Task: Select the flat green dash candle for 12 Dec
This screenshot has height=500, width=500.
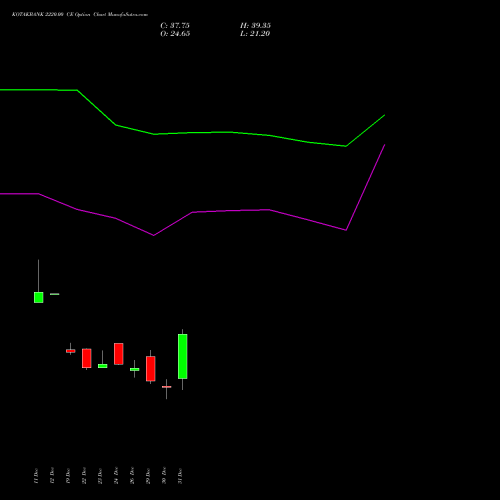Action: tap(55, 294)
